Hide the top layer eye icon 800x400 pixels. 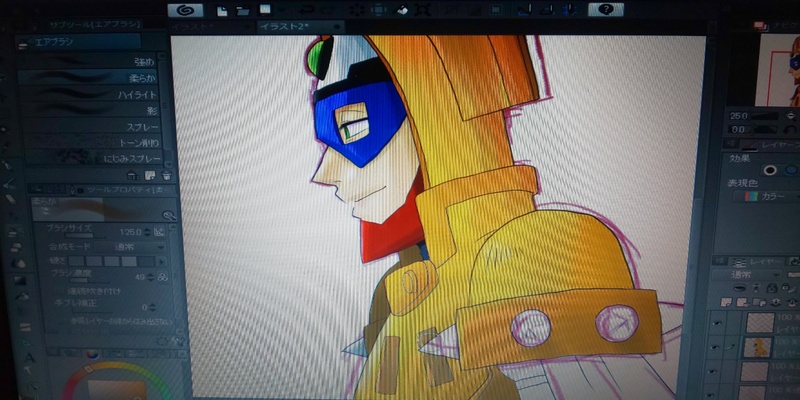tap(718, 323)
